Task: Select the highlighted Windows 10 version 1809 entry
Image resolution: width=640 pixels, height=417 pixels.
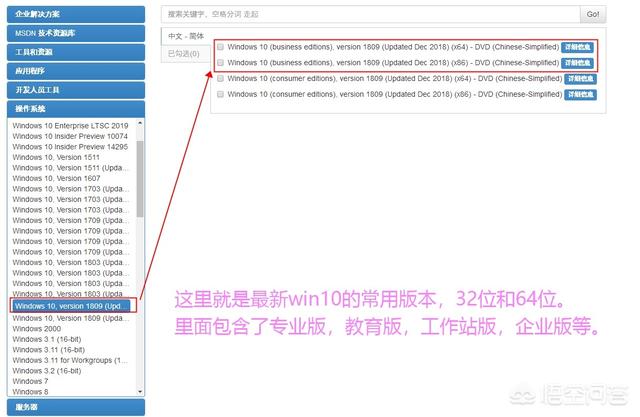Action: click(x=73, y=306)
